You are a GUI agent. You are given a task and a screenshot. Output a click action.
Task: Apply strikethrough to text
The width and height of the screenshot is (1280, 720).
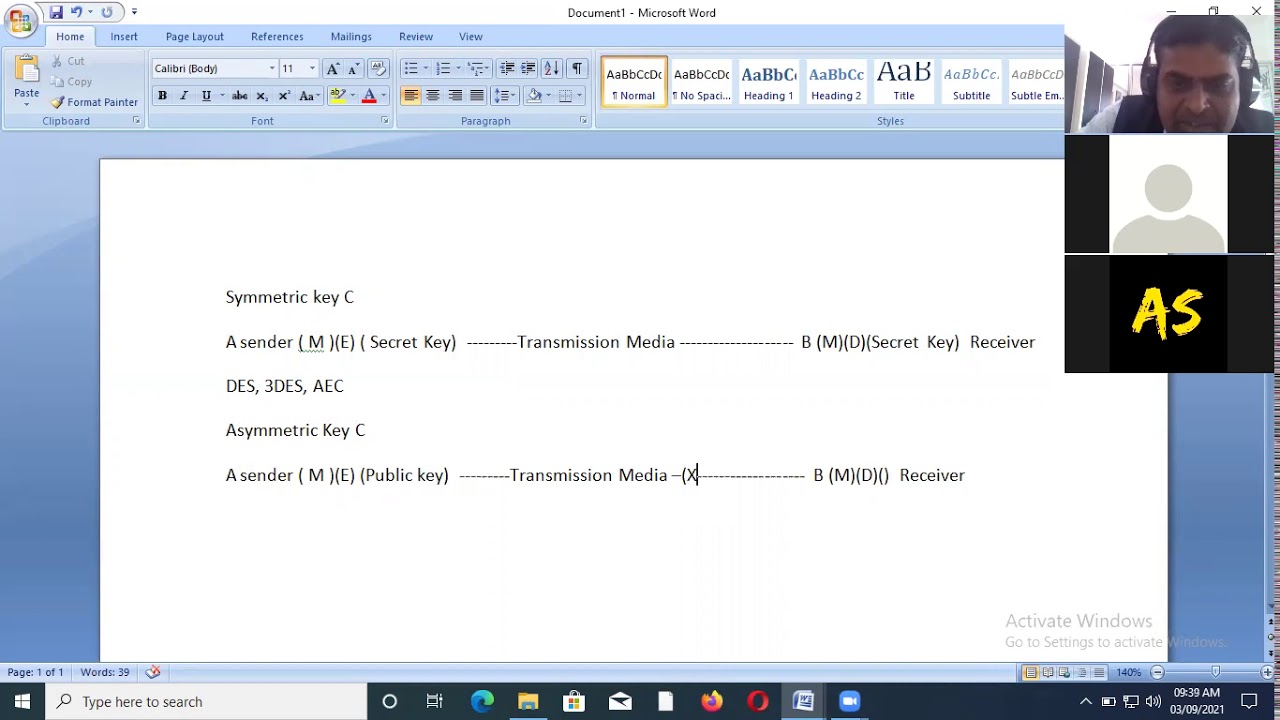239,96
